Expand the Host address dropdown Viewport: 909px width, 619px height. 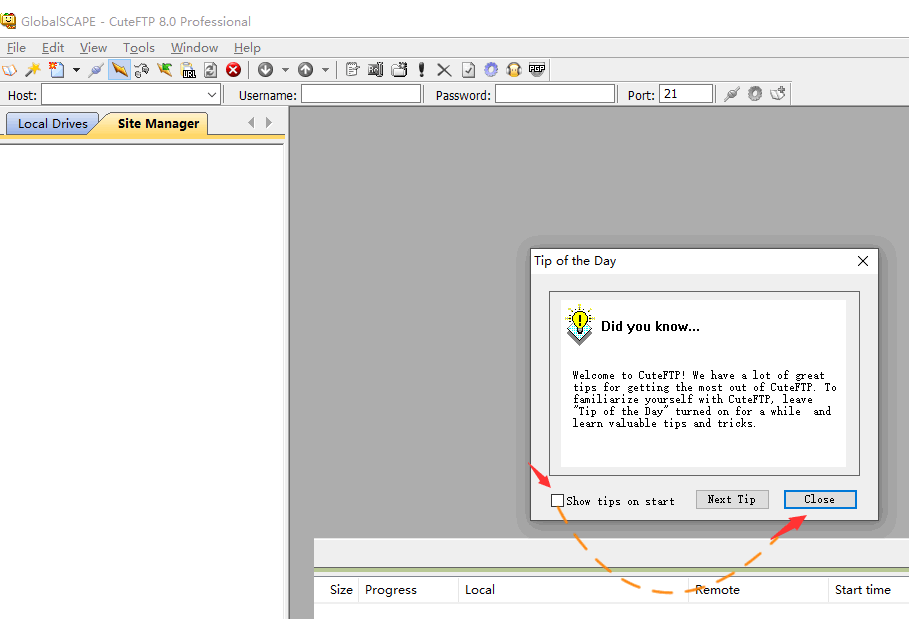click(212, 95)
